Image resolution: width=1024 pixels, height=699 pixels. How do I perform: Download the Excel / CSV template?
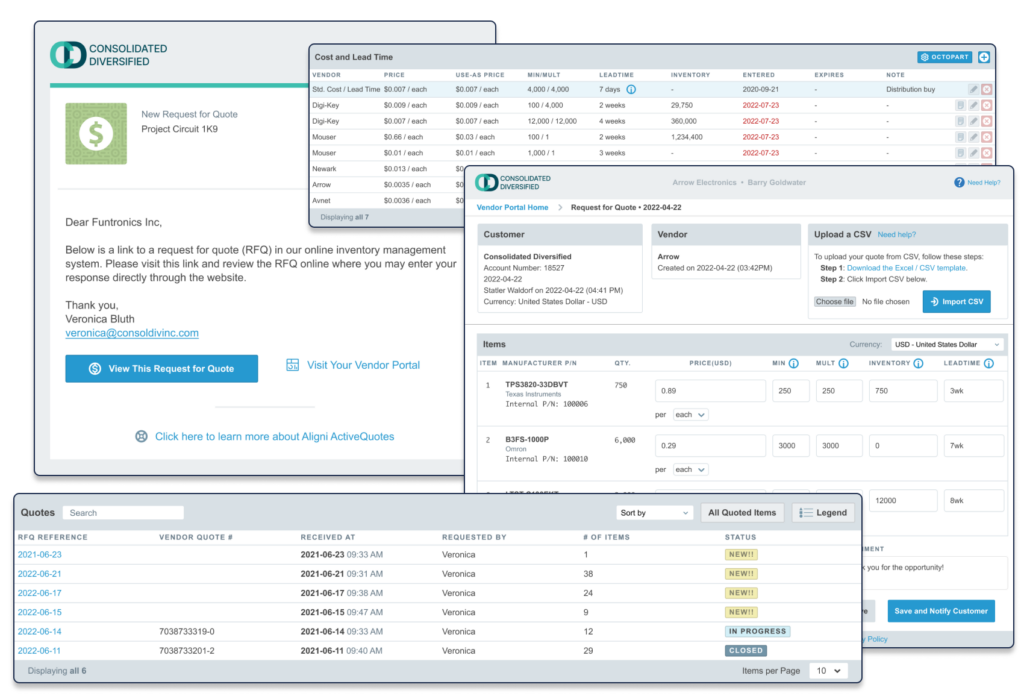(x=906, y=268)
